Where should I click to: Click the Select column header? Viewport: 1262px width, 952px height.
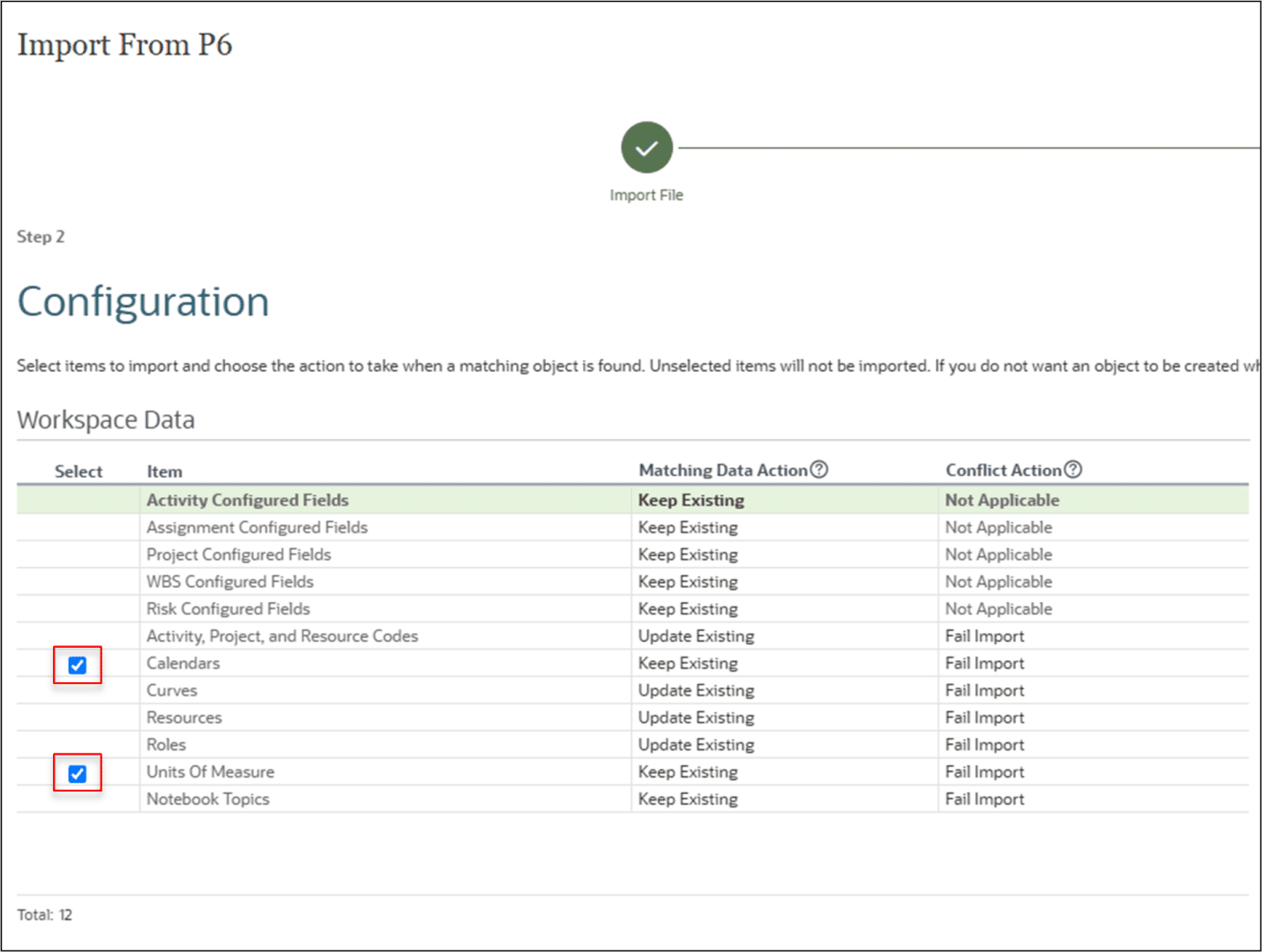[78, 472]
